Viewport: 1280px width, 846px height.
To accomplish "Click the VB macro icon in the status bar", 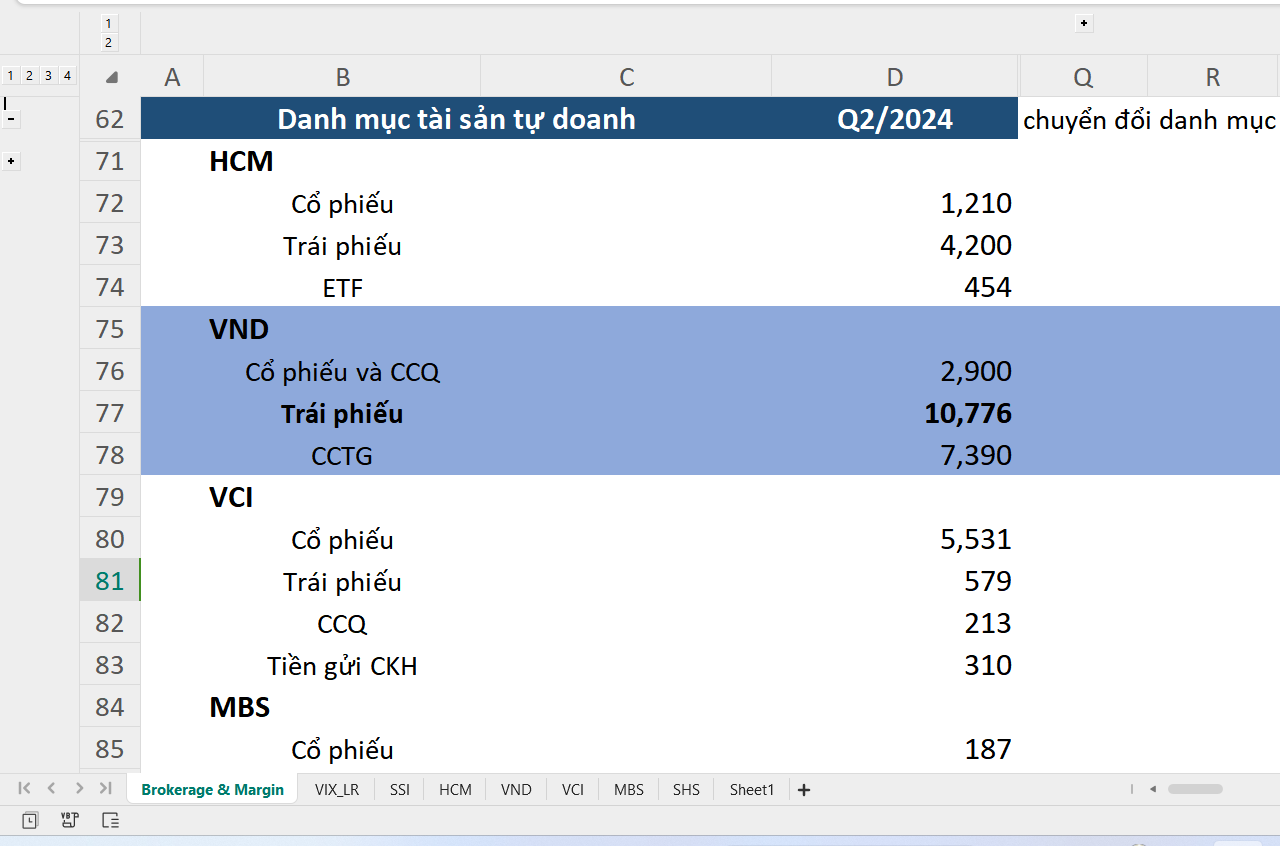I will (70, 820).
